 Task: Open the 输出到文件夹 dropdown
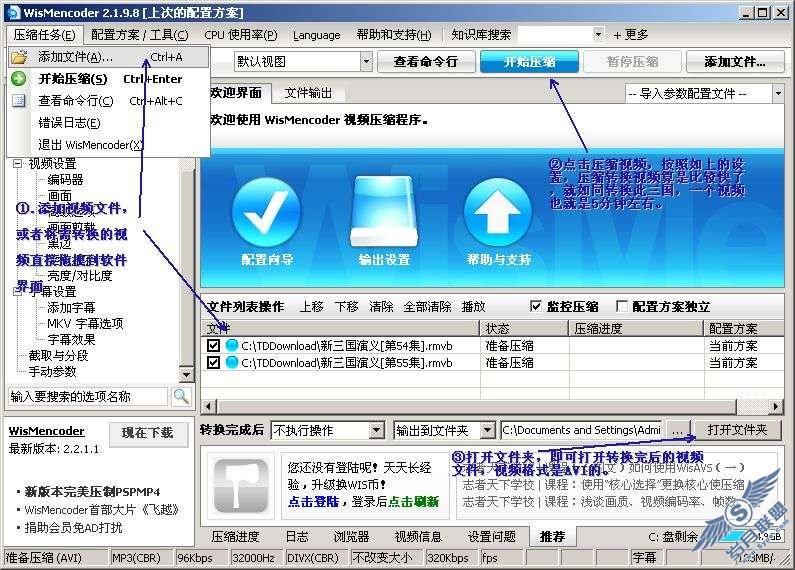(x=487, y=431)
